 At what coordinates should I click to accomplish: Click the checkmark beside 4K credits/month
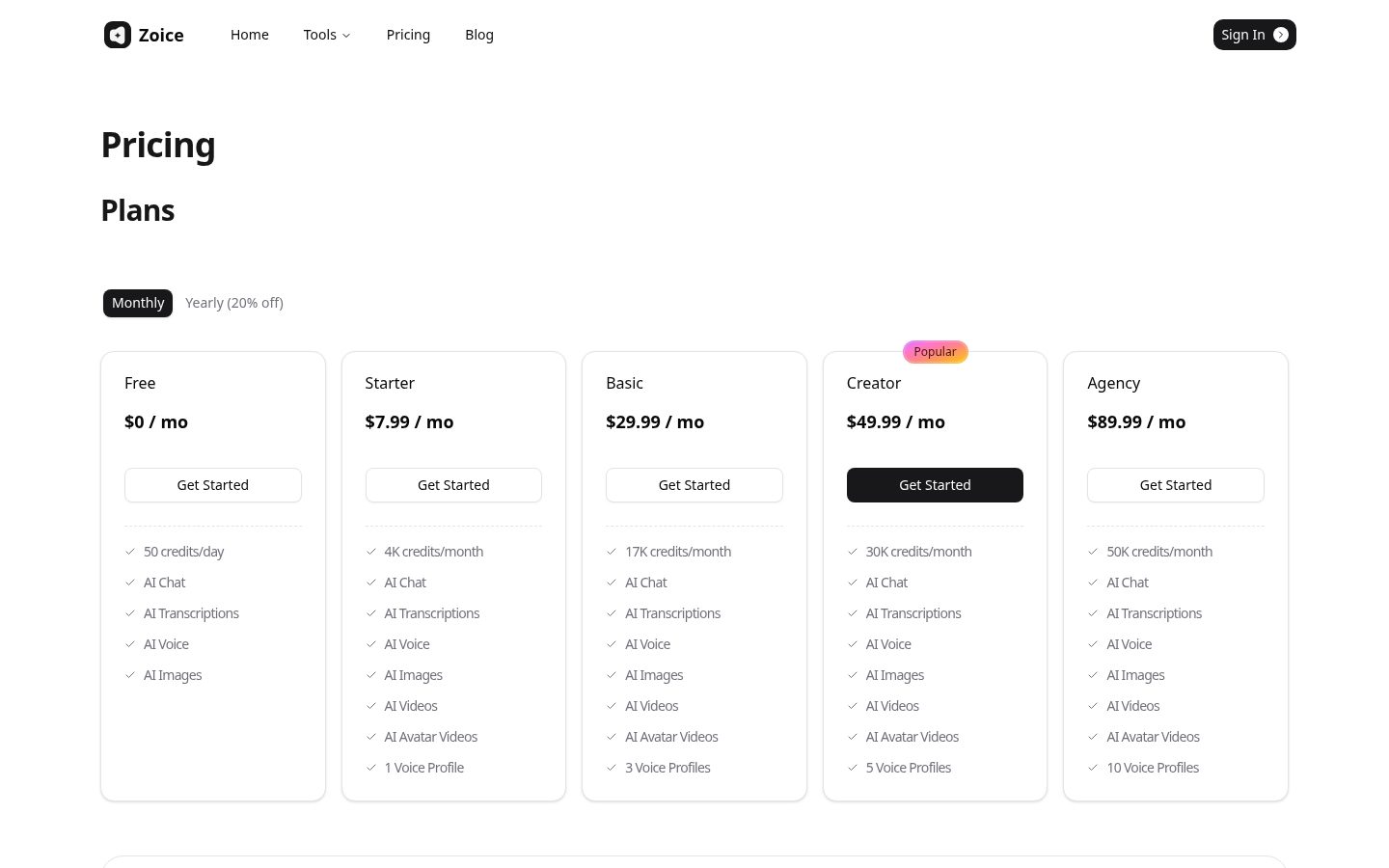[x=371, y=552]
